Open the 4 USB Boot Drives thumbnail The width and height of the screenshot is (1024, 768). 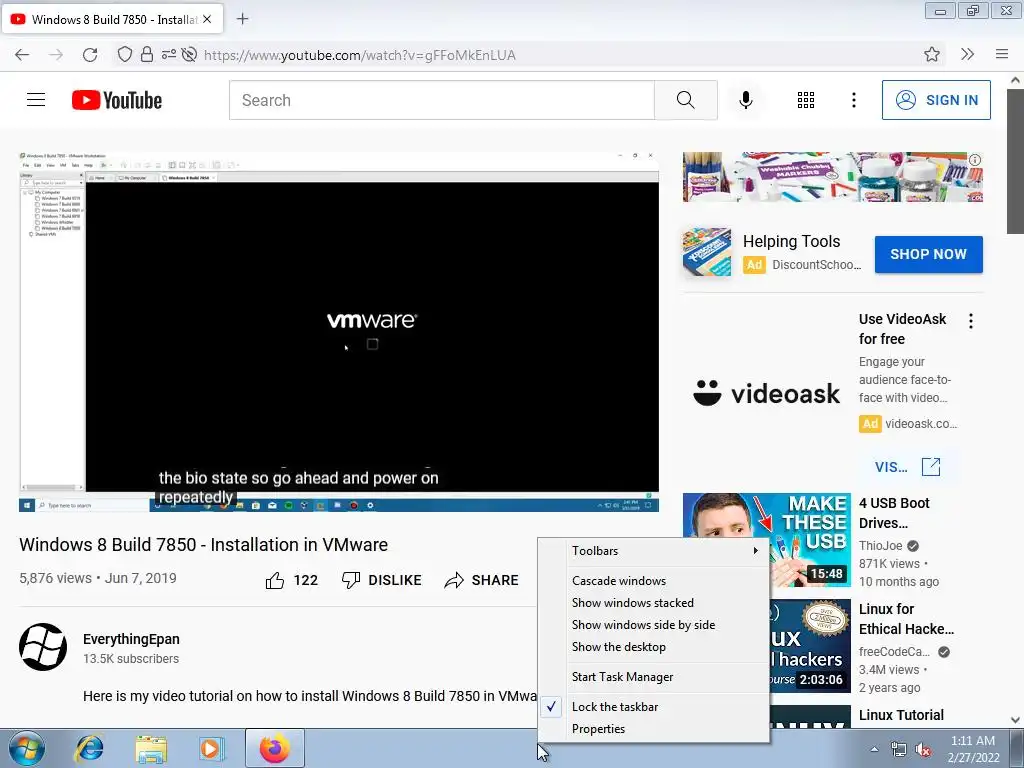(767, 540)
